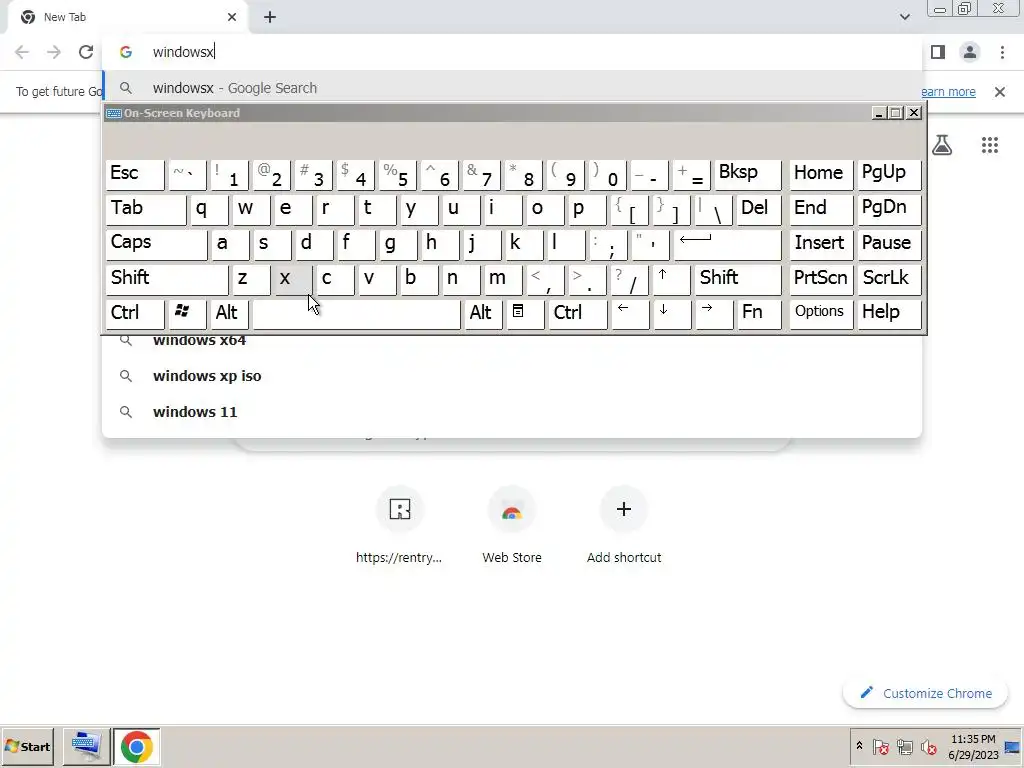Click the Esc key on keyboard
The image size is (1024, 768).
coord(135,175)
